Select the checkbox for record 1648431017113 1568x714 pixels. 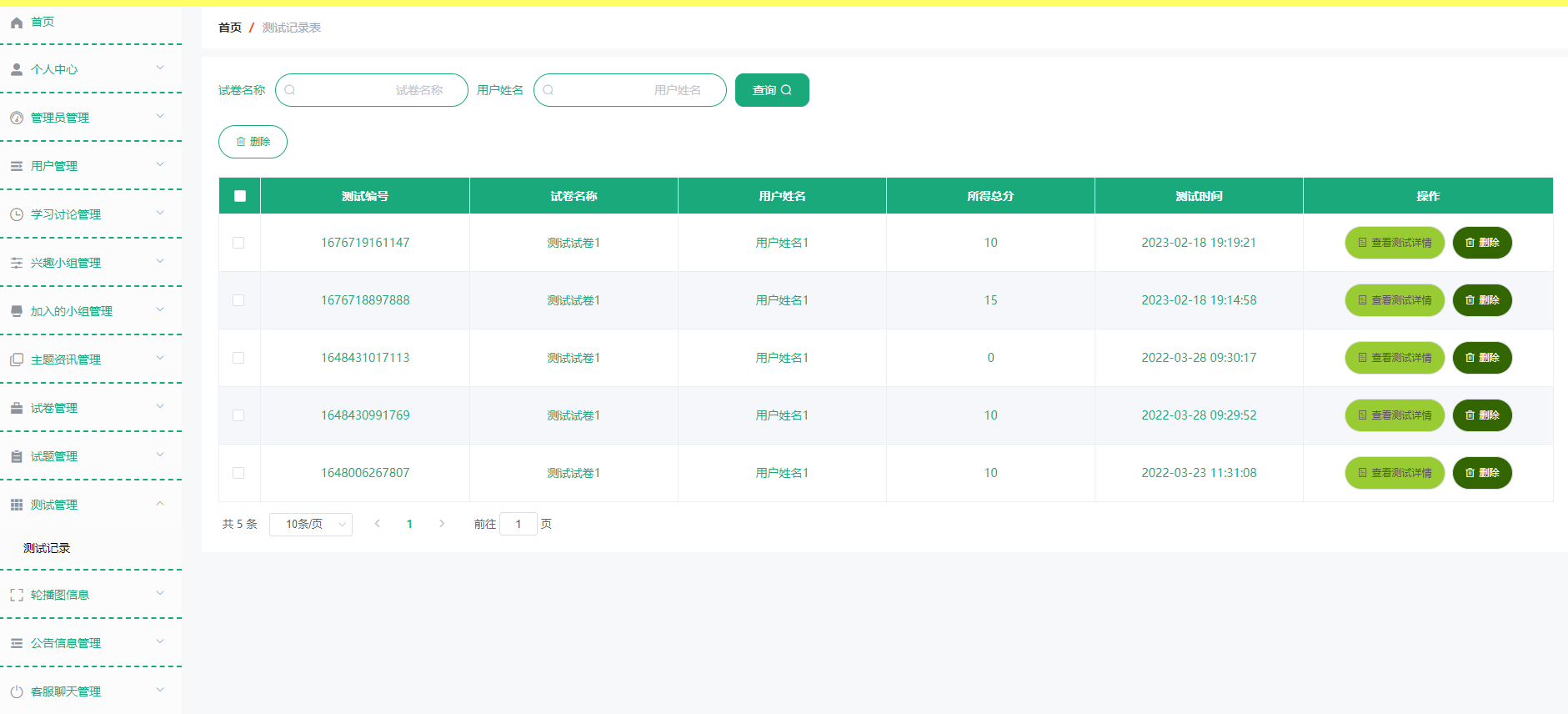coord(238,358)
